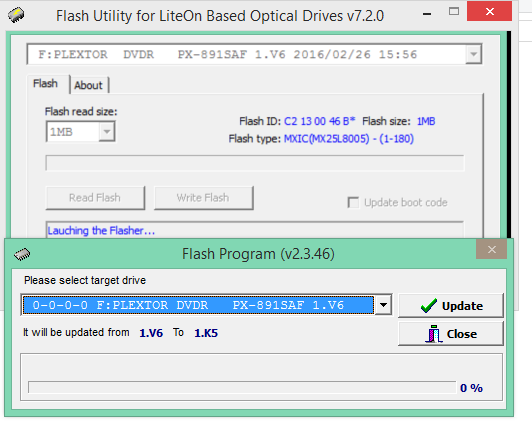Open the drive selector dropdown arrow at top
This screenshot has width=532, height=444.
pyautogui.click(x=474, y=54)
